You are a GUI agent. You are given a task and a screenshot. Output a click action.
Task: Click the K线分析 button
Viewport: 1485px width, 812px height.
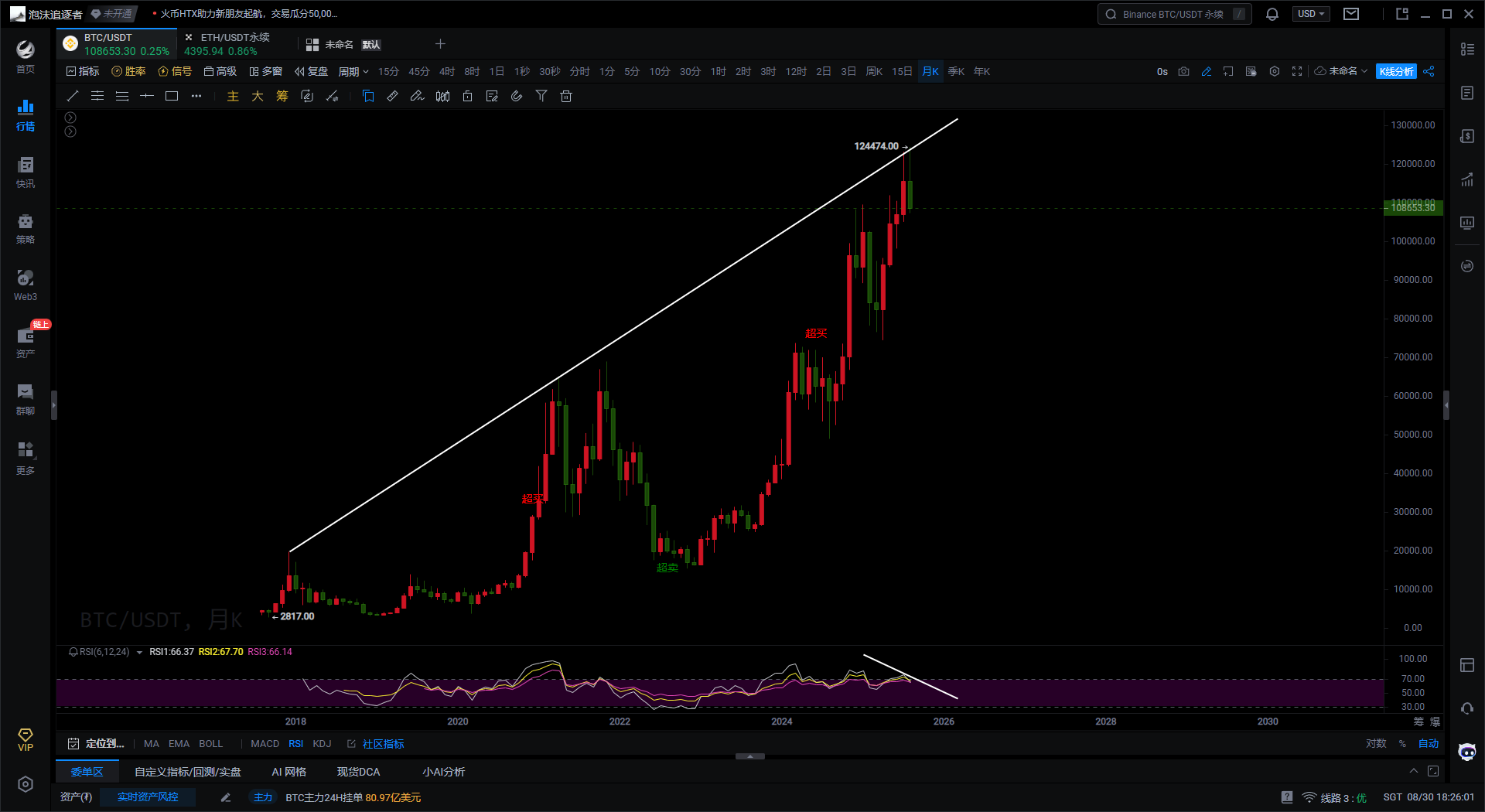1396,71
